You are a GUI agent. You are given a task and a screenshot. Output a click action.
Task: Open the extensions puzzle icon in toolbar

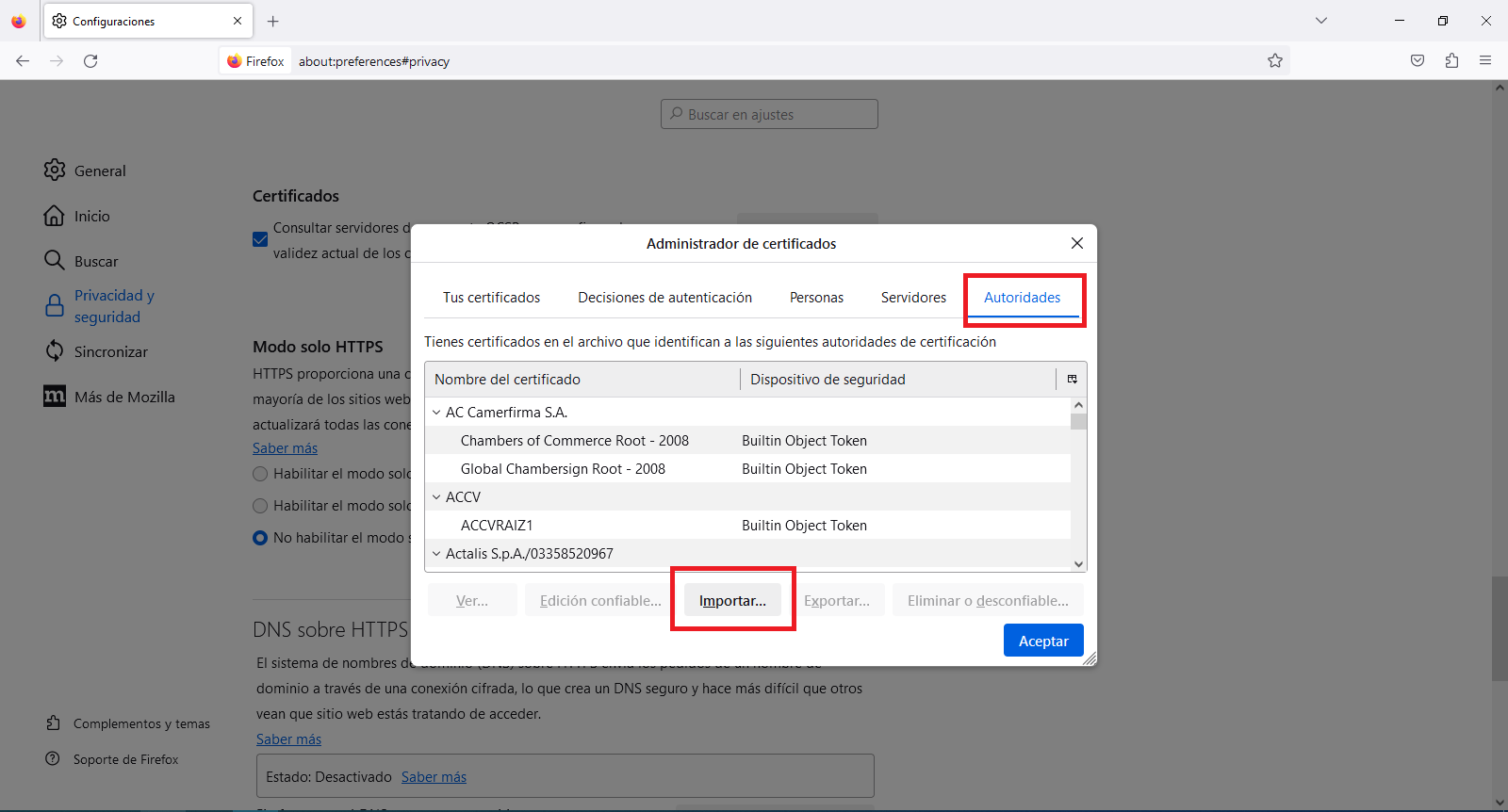click(x=1451, y=60)
